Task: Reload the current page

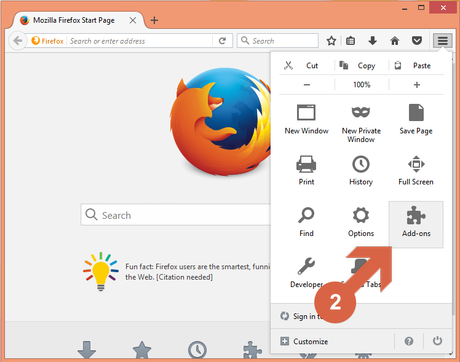Action: [x=222, y=41]
